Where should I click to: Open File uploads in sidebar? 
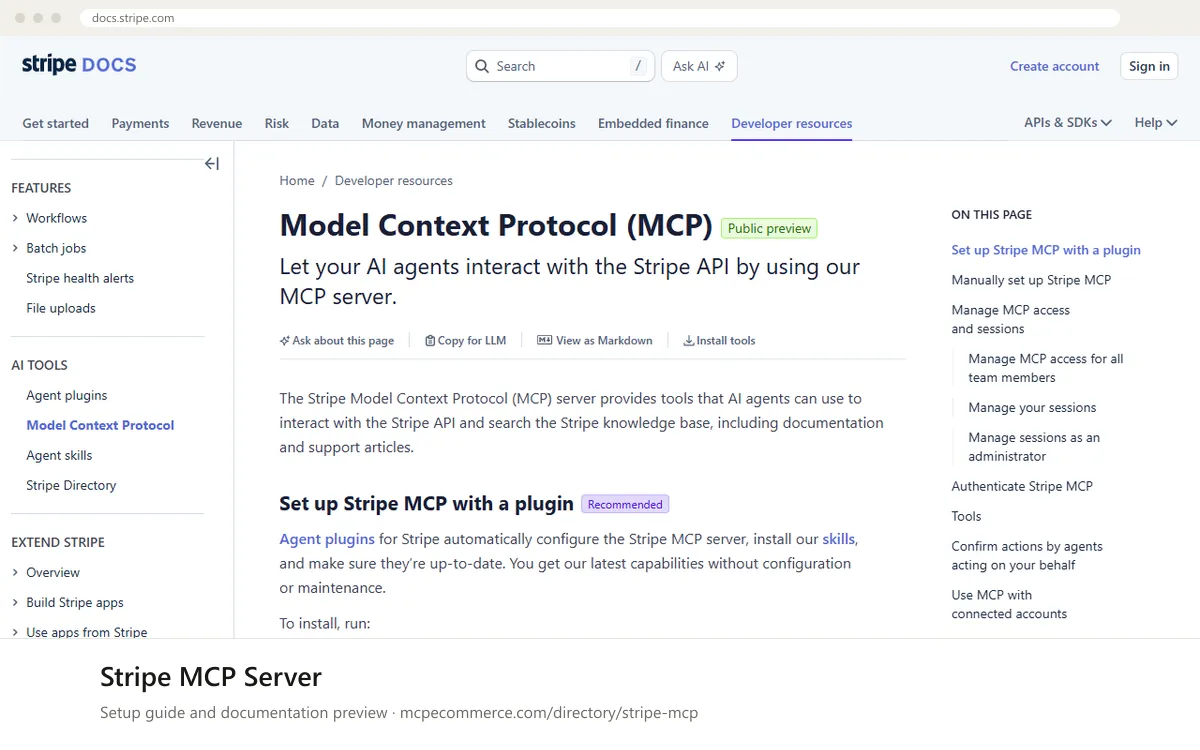click(61, 308)
